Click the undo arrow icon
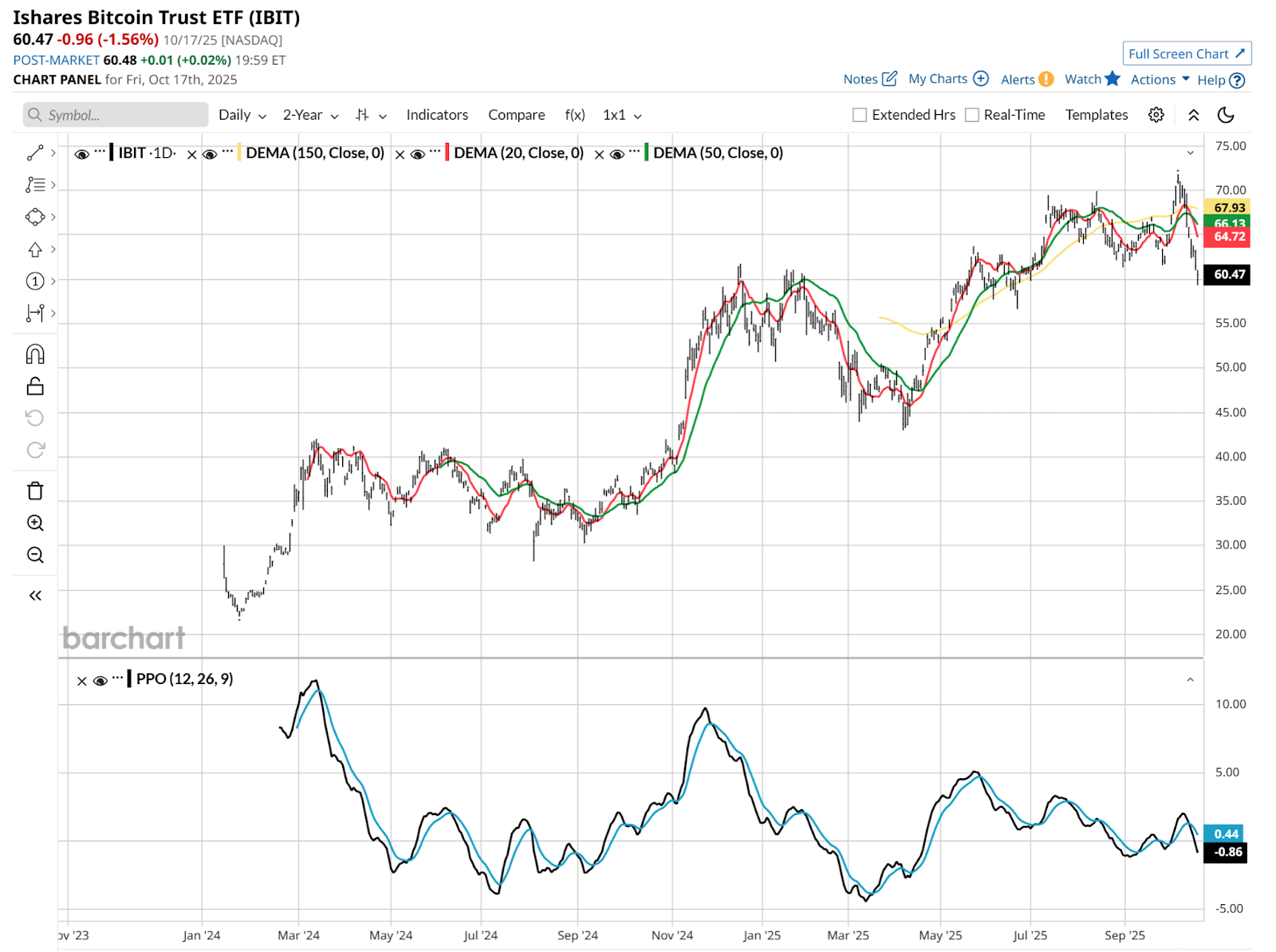1276x952 pixels. (x=35, y=418)
